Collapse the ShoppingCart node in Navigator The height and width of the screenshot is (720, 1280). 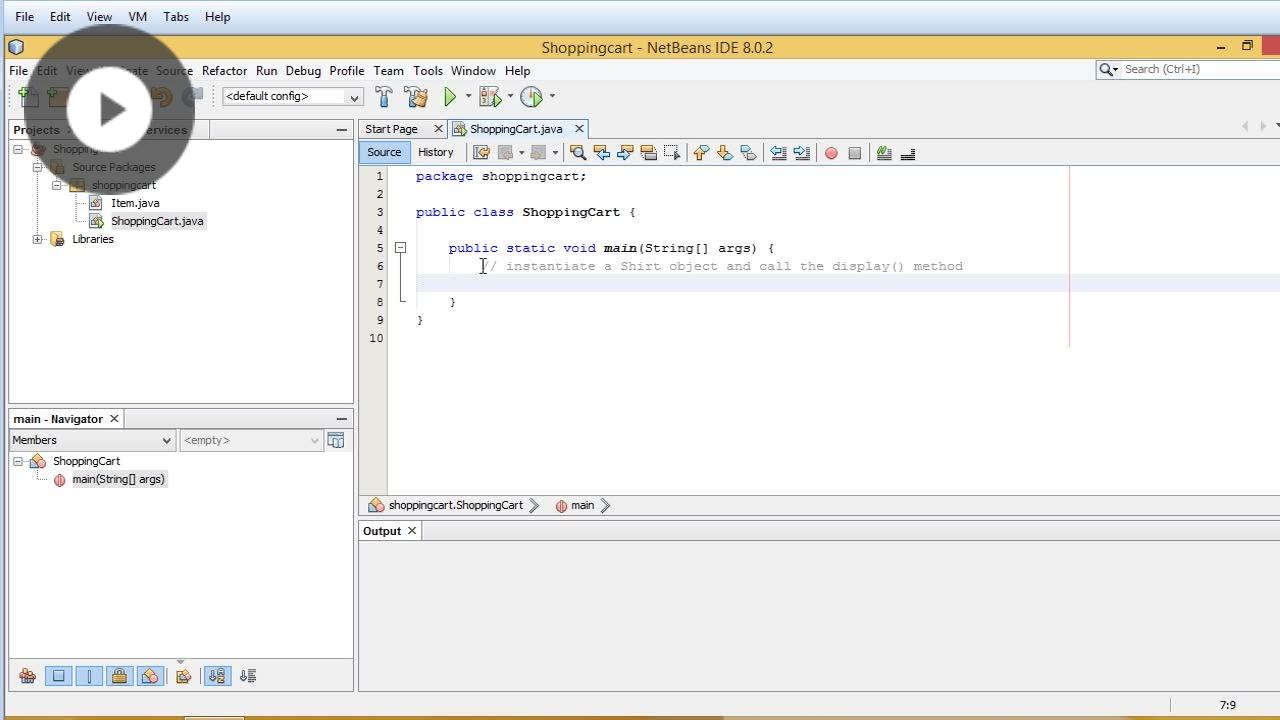pos(18,461)
